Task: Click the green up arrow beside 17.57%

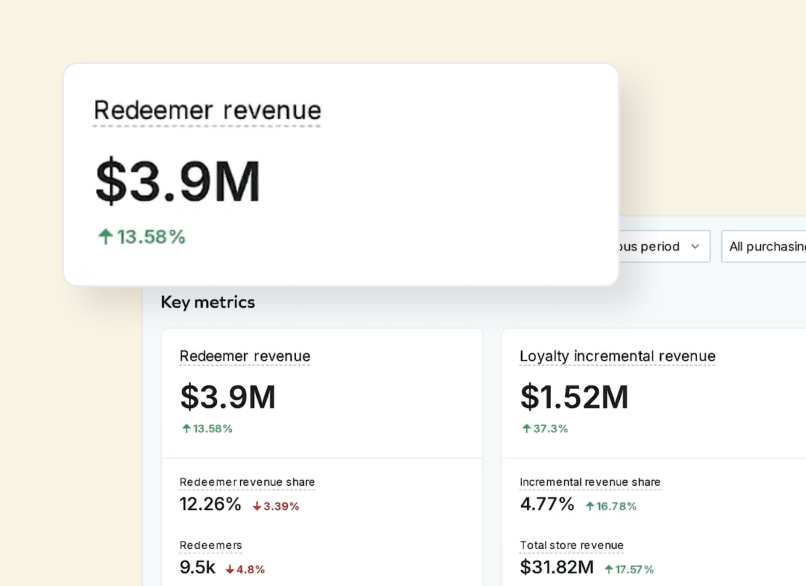Action: point(608,569)
